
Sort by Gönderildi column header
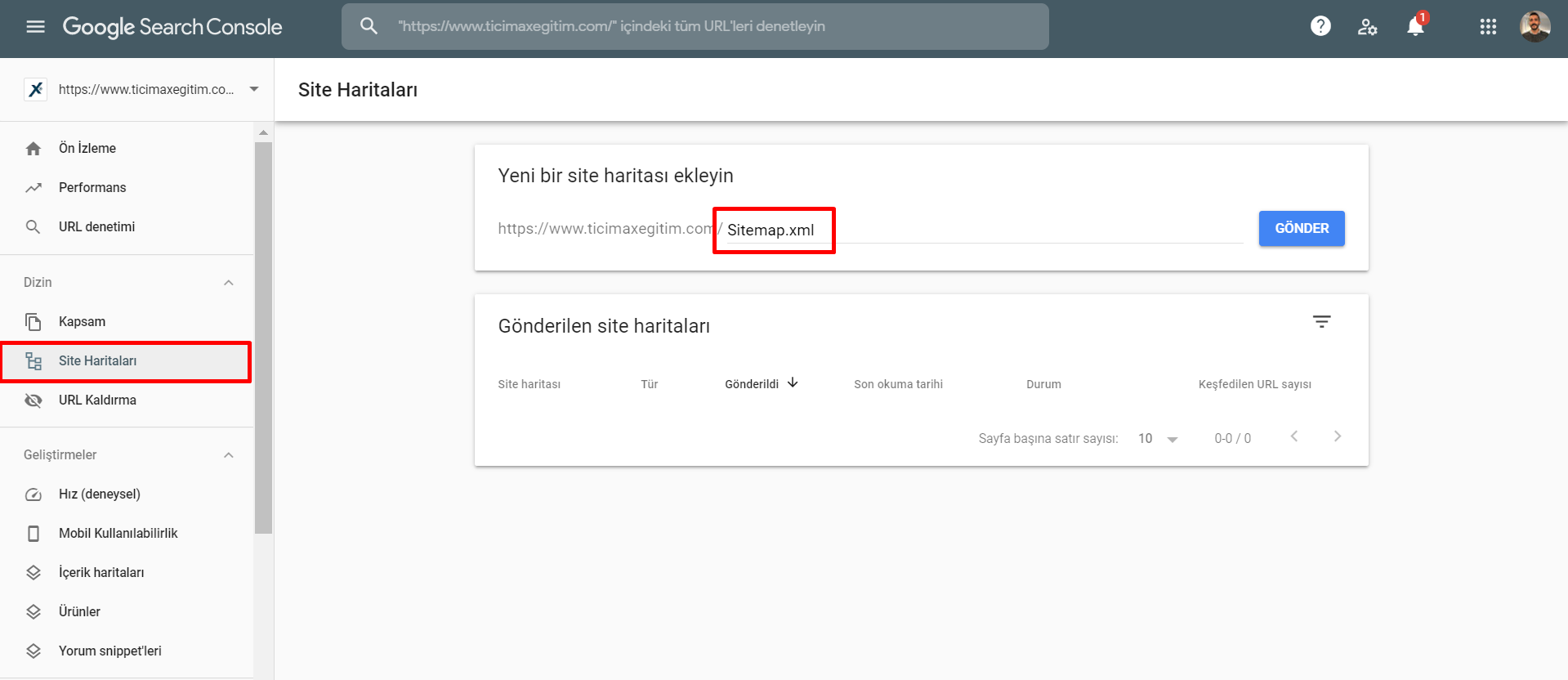(x=752, y=384)
